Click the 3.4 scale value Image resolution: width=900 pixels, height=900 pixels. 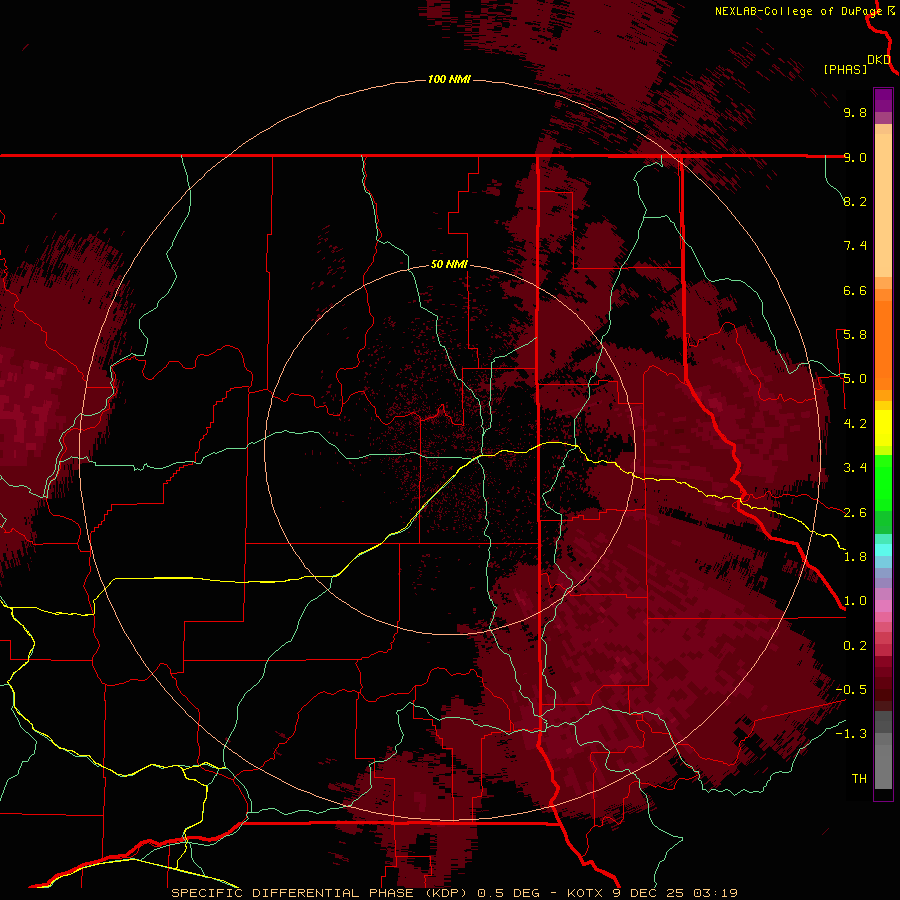[x=855, y=468]
